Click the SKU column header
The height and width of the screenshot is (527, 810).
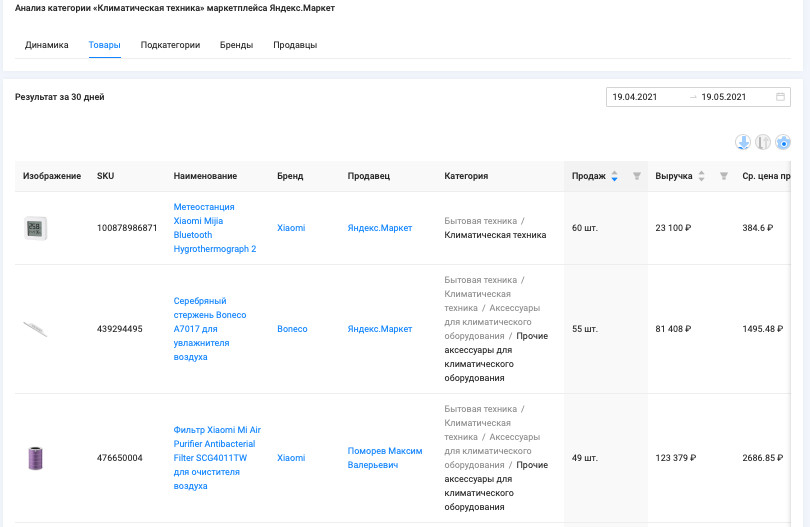tap(105, 176)
